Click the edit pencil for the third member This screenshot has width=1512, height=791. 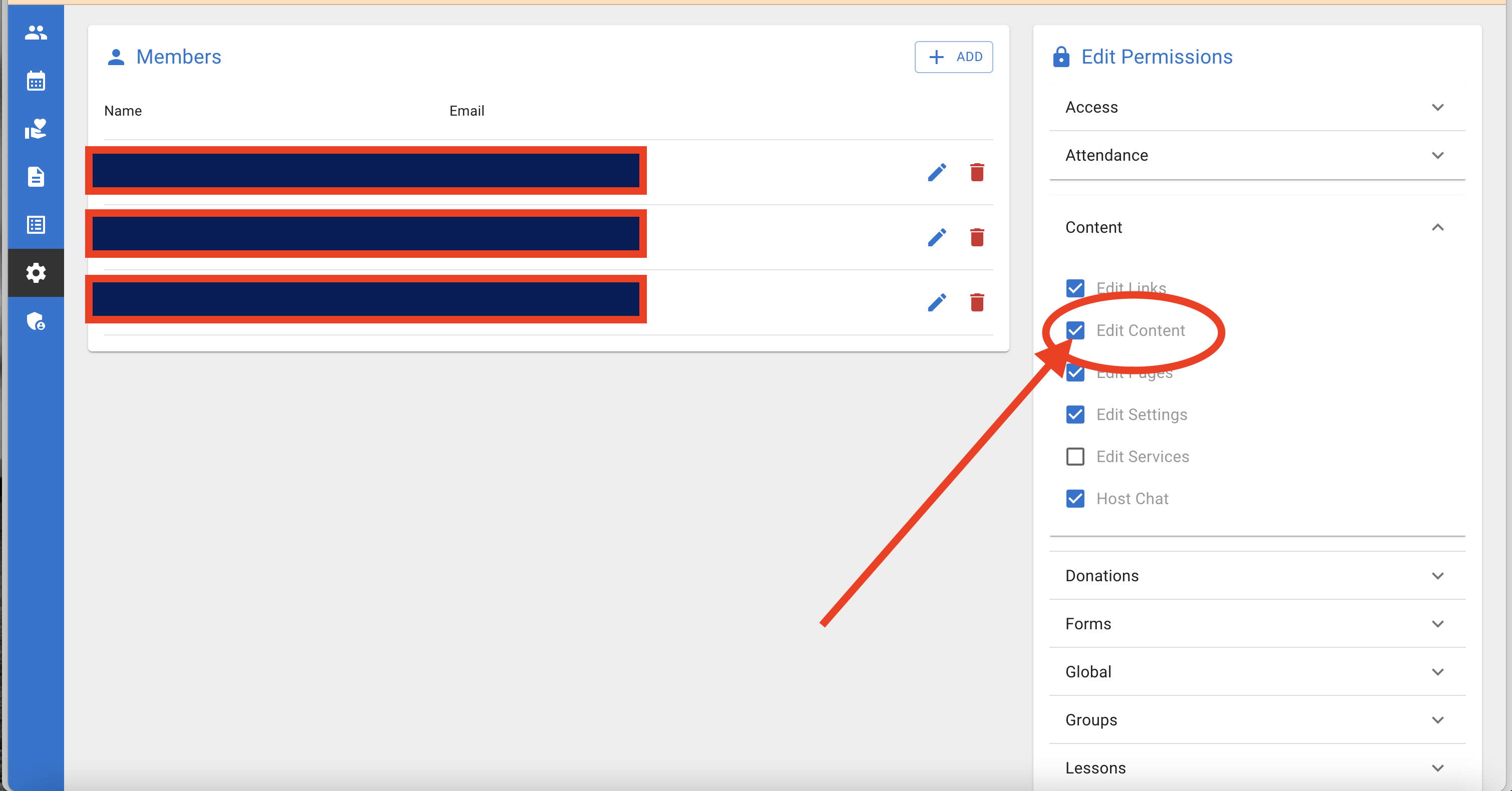(937, 302)
